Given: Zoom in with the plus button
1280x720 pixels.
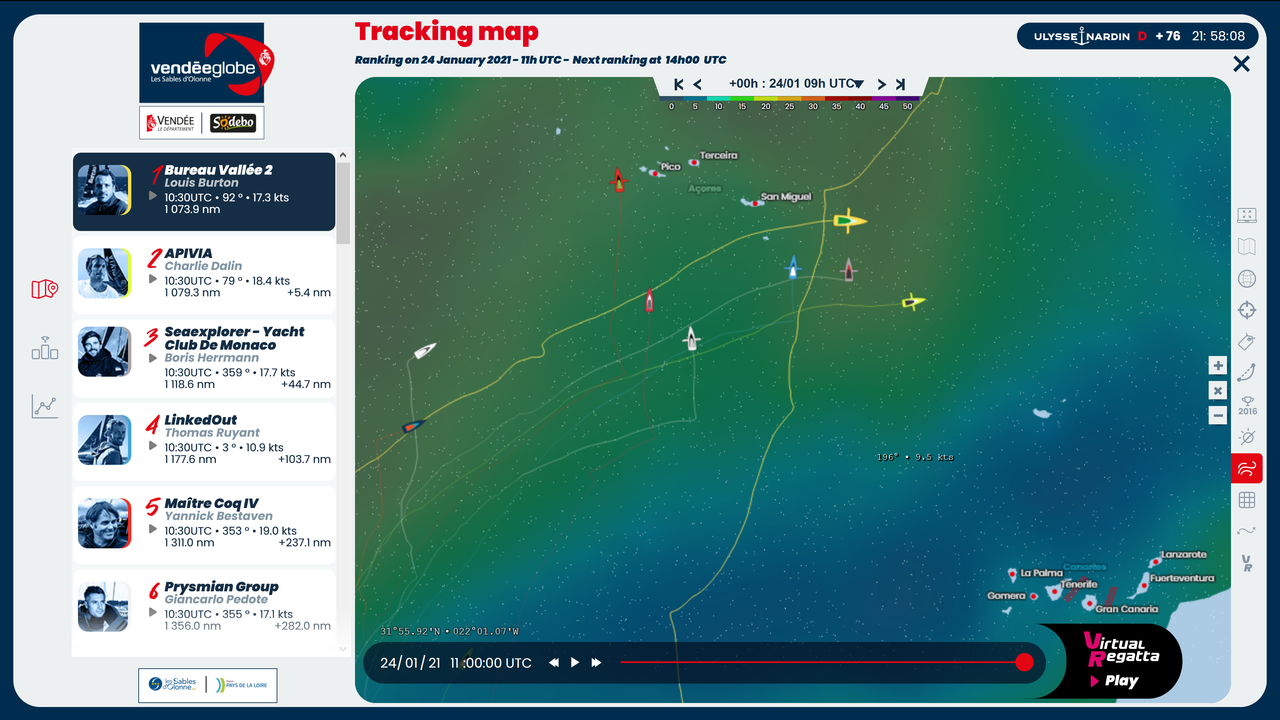Looking at the screenshot, I should pyautogui.click(x=1217, y=365).
